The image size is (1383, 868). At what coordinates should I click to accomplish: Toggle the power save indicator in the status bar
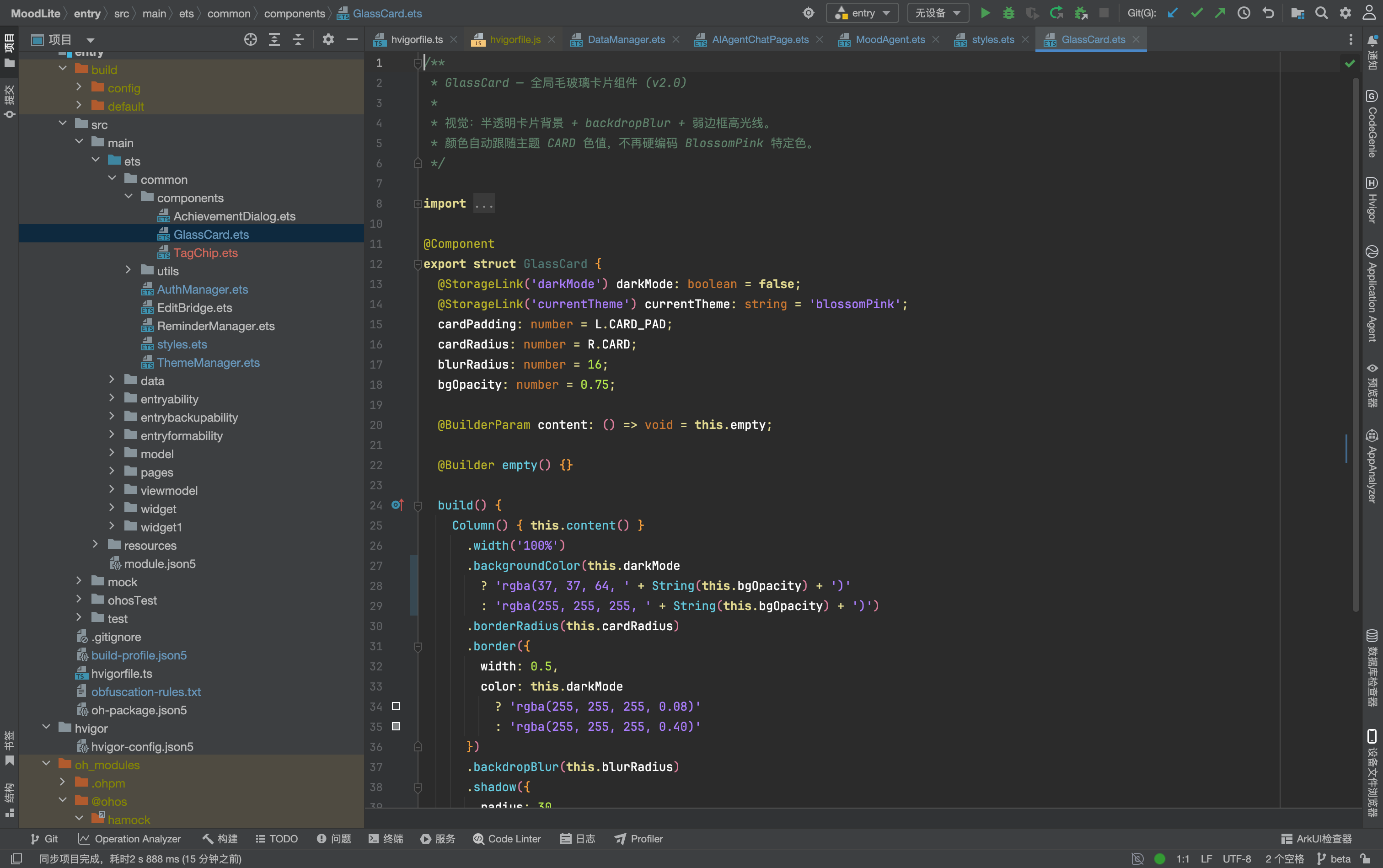pos(1137,859)
